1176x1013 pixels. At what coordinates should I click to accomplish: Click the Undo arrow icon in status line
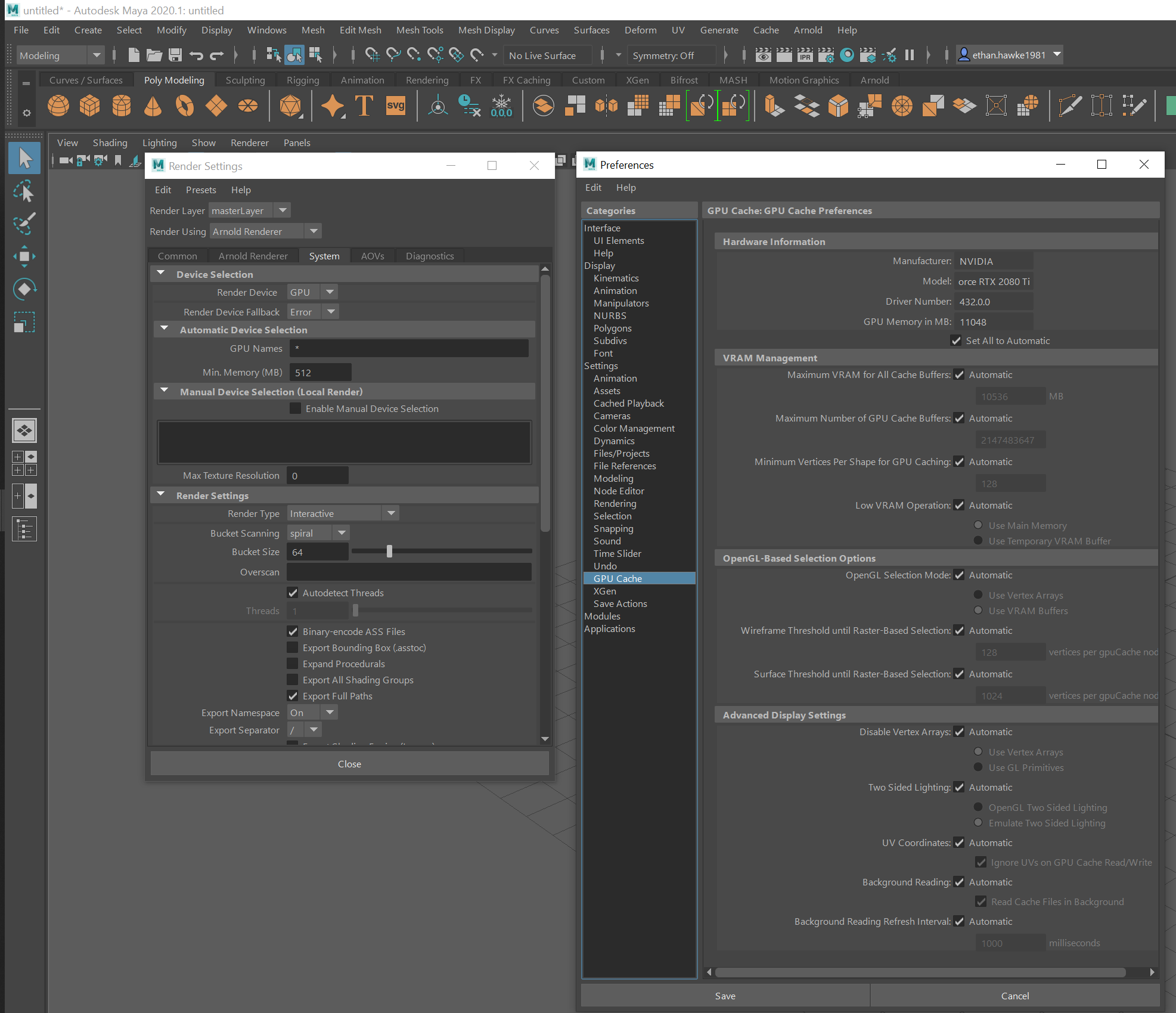[x=196, y=55]
